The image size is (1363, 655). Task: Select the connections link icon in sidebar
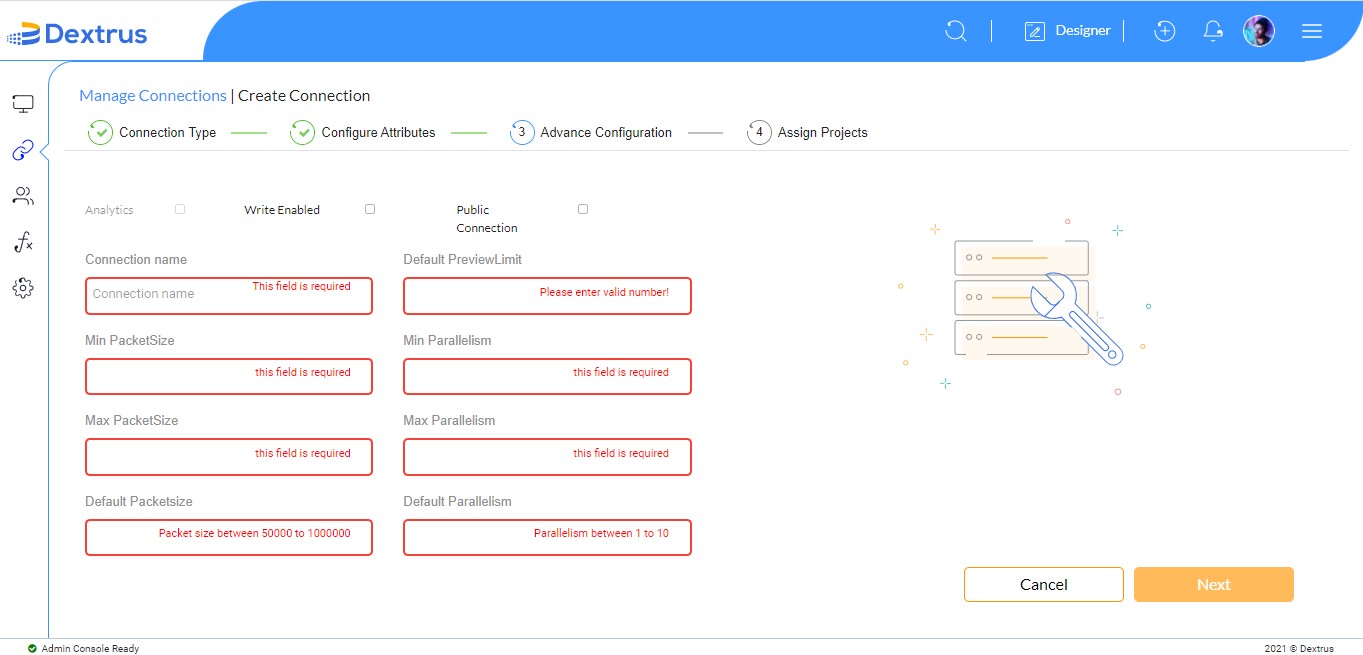(x=23, y=151)
